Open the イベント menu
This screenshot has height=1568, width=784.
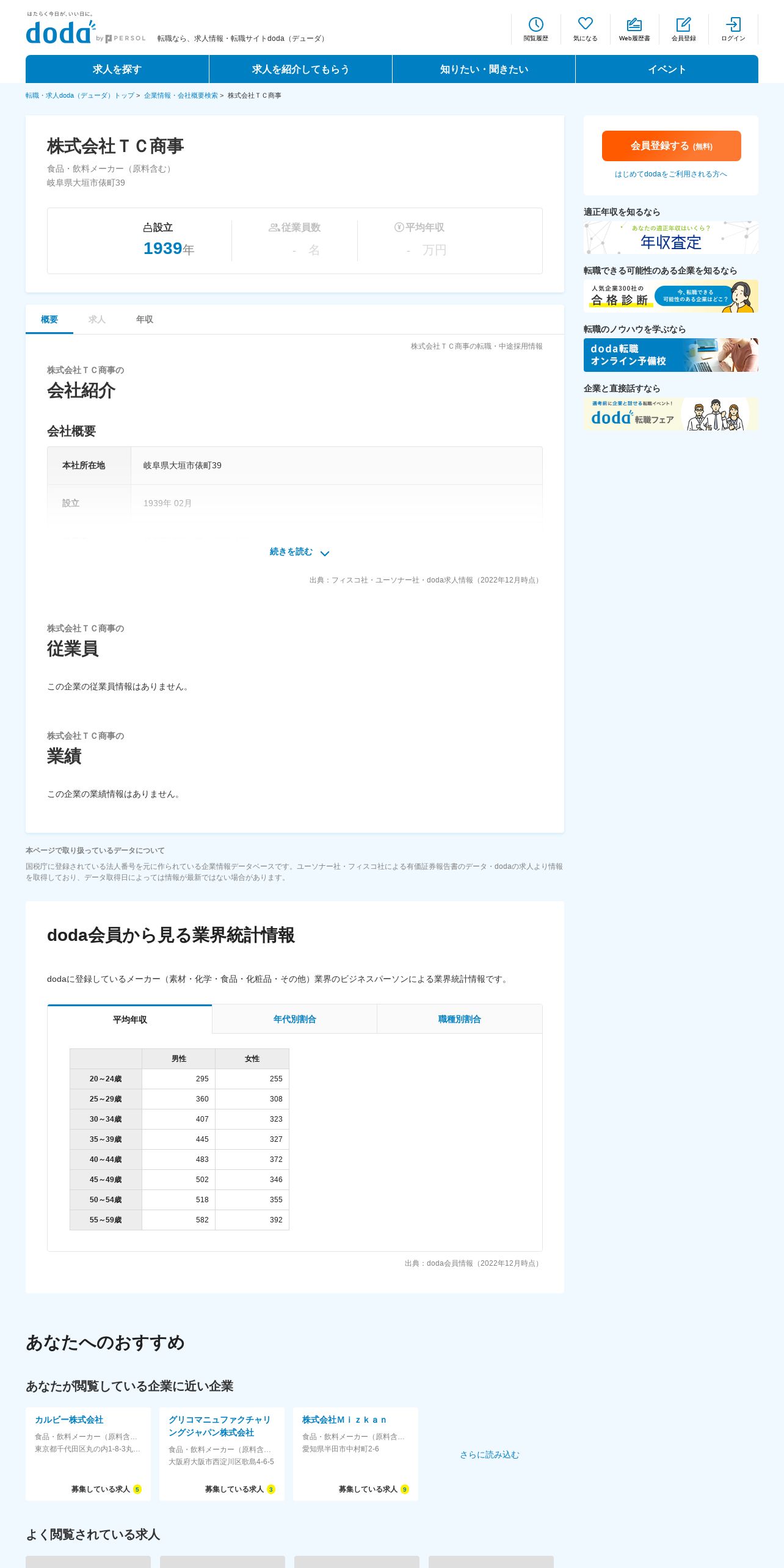point(667,69)
